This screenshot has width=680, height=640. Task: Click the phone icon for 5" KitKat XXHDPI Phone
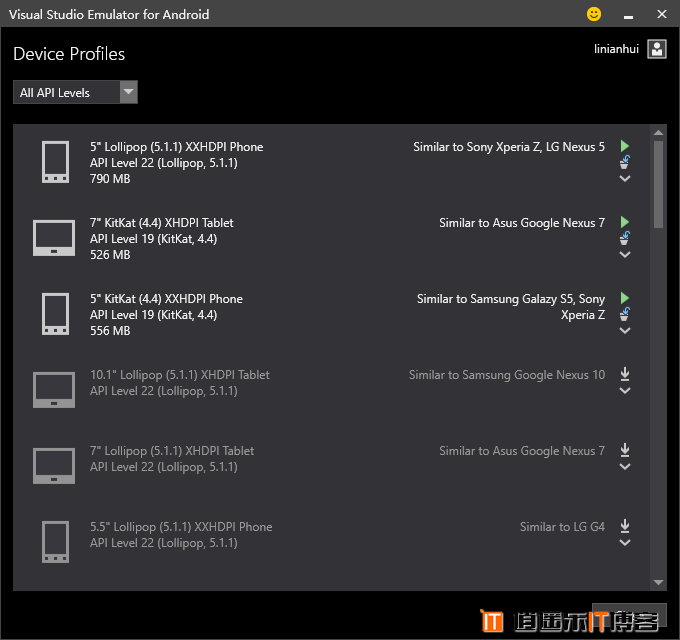click(x=55, y=314)
